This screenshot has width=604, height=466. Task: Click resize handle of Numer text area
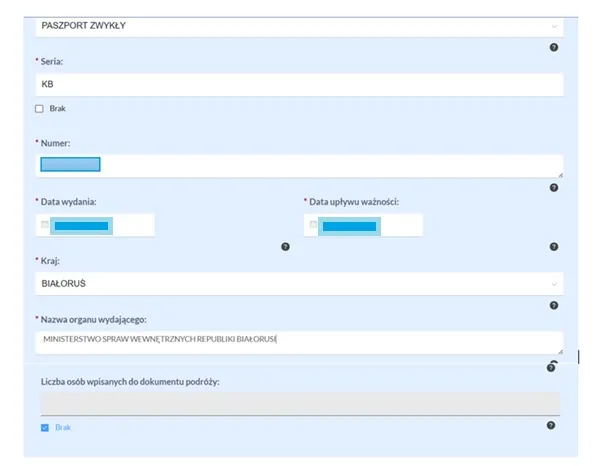(x=560, y=175)
